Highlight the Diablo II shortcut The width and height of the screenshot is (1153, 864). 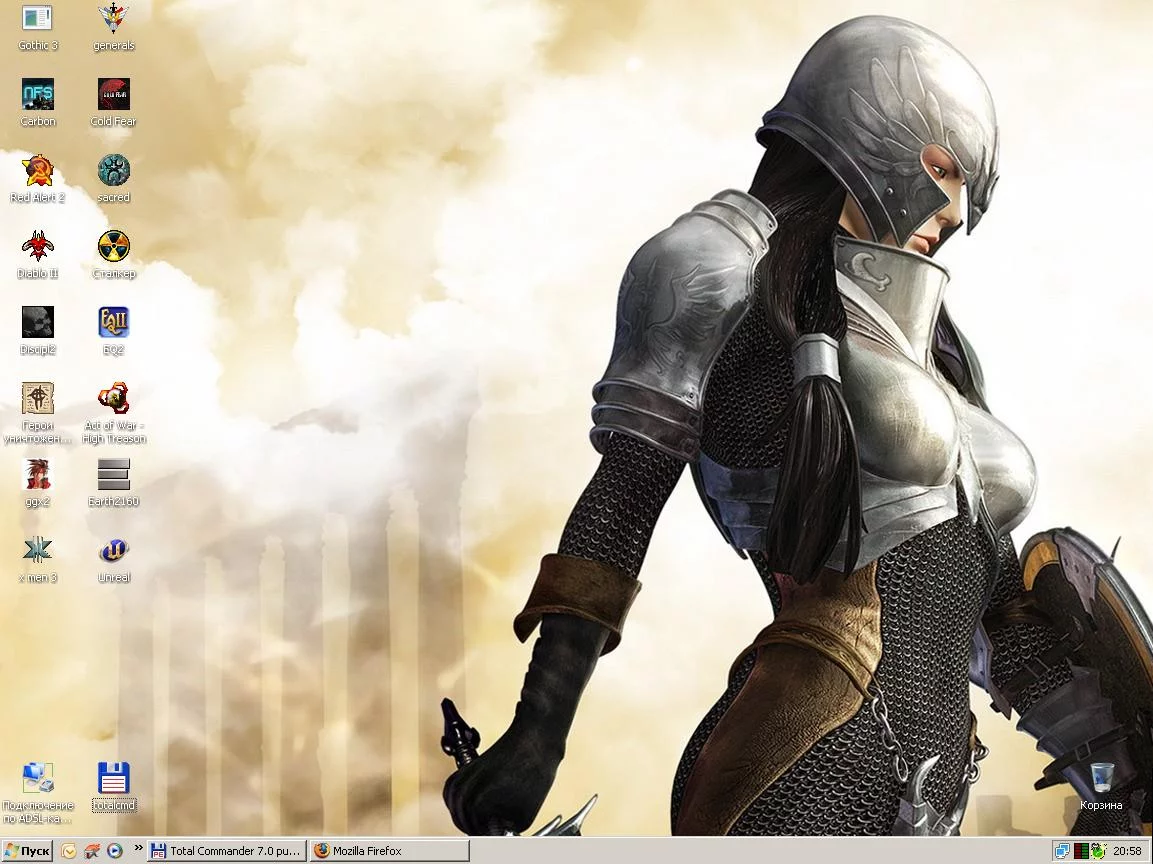(38, 255)
